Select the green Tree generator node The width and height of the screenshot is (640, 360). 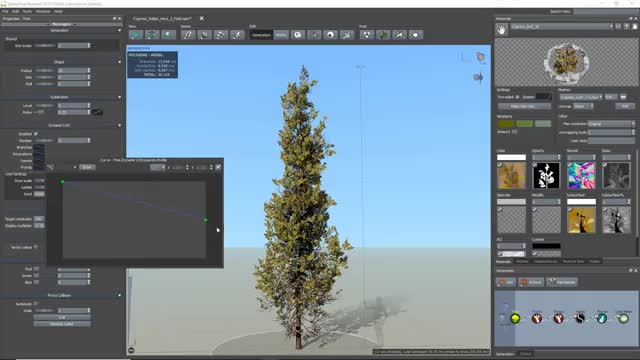pos(515,318)
